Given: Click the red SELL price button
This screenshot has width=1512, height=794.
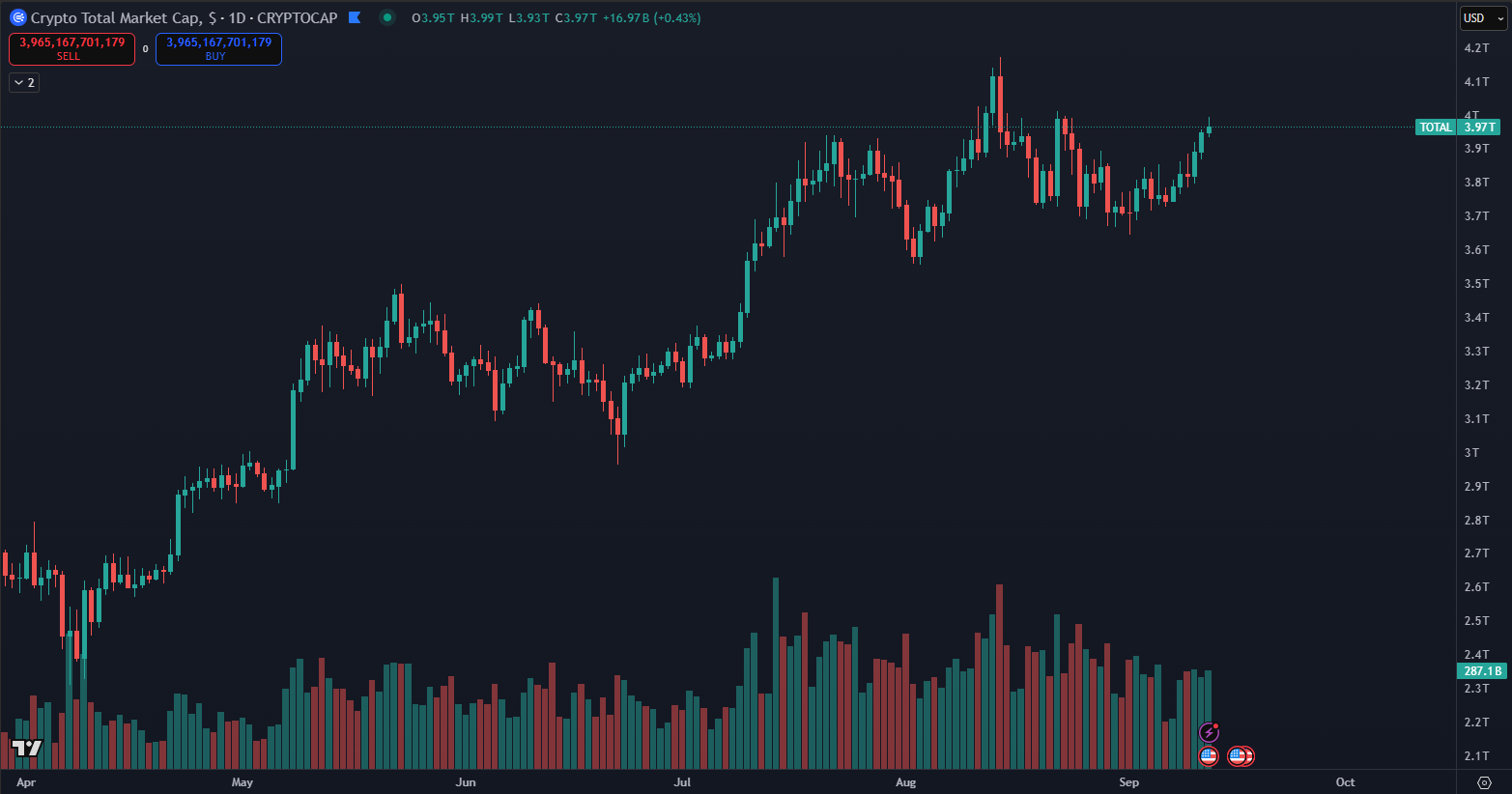Looking at the screenshot, I should click(72, 48).
